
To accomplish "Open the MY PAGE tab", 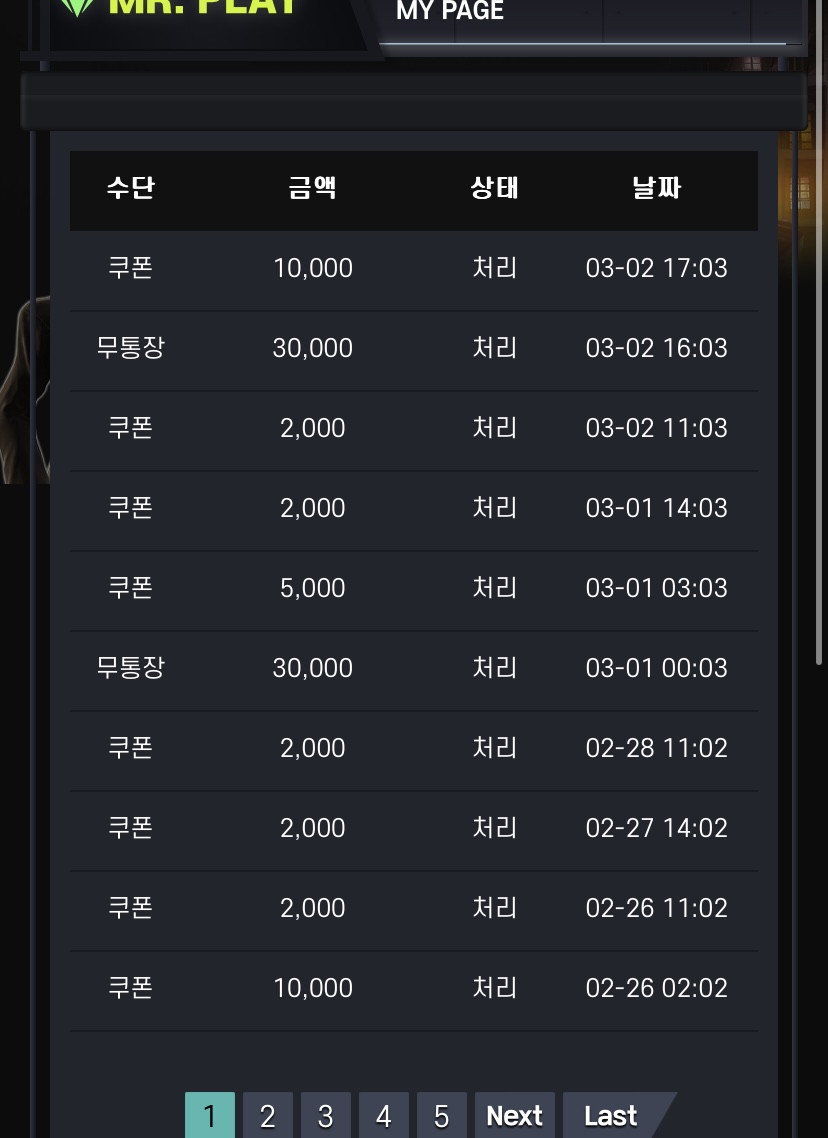I will pyautogui.click(x=450, y=11).
